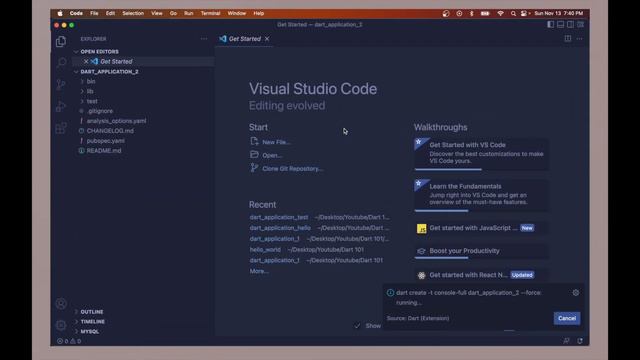
Task: Open Source Control view in activity bar
Action: pos(61,84)
